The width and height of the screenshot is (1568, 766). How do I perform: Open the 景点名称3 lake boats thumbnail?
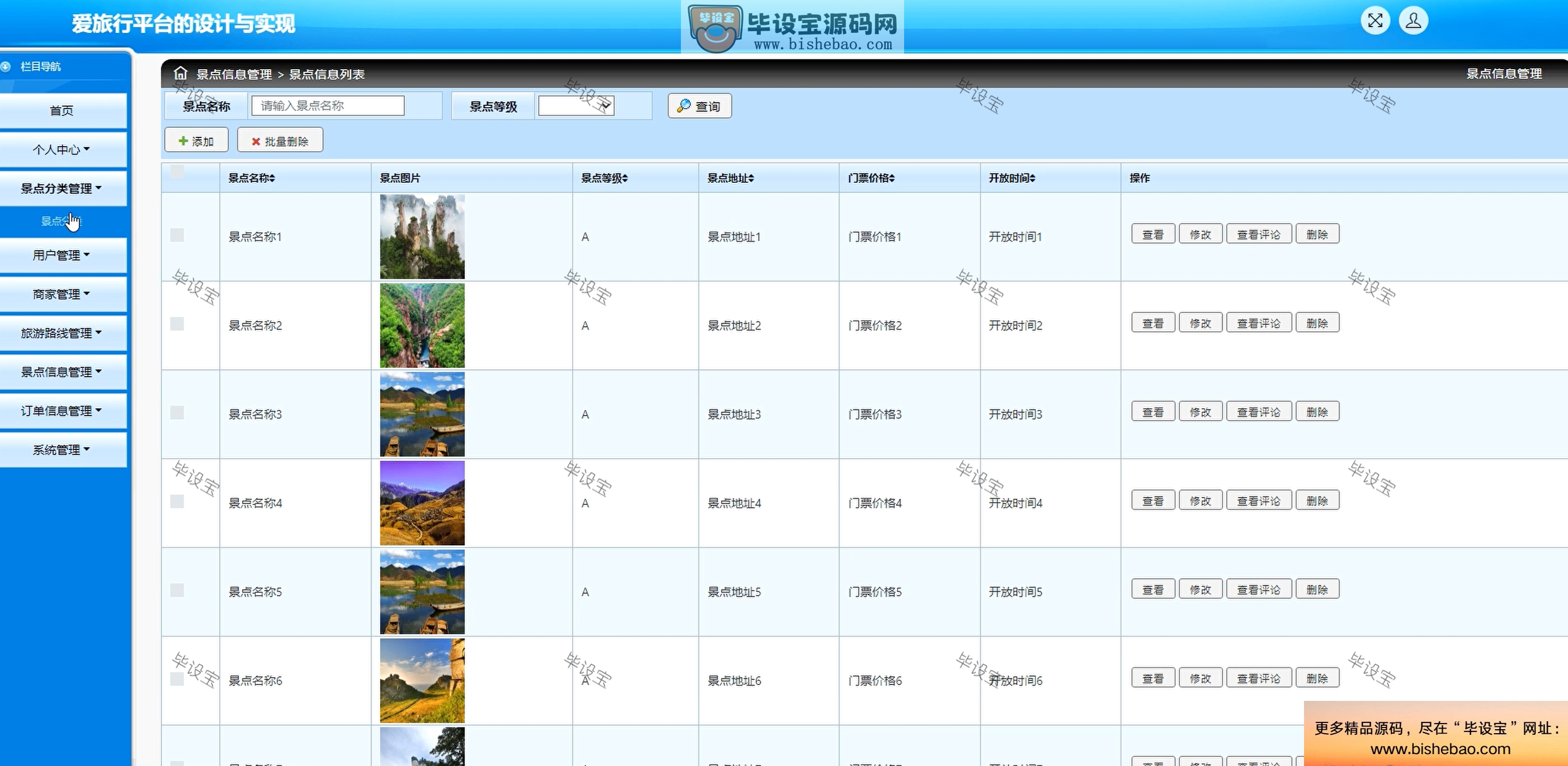coord(422,414)
